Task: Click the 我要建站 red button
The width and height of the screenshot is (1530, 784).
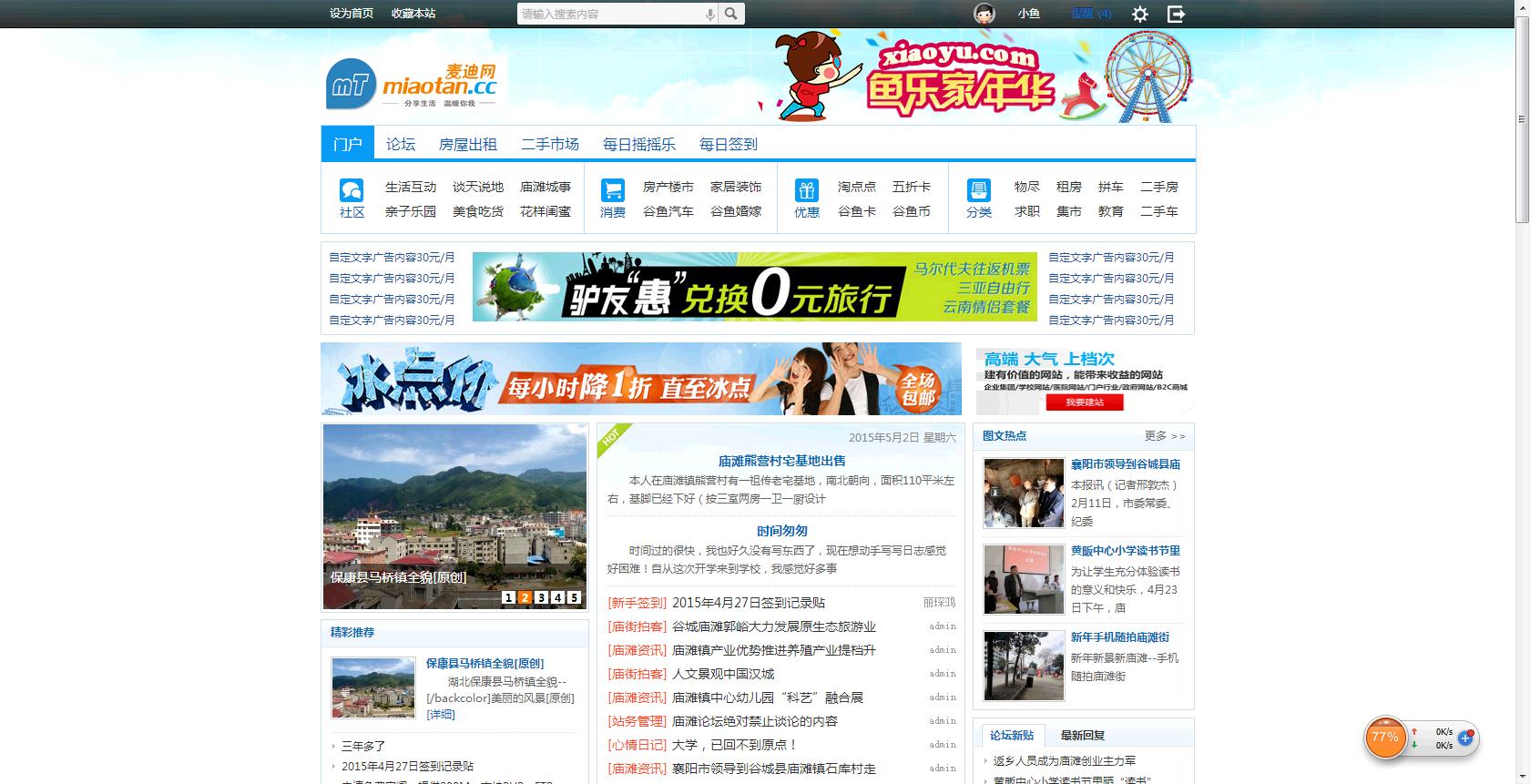Action: [1085, 402]
